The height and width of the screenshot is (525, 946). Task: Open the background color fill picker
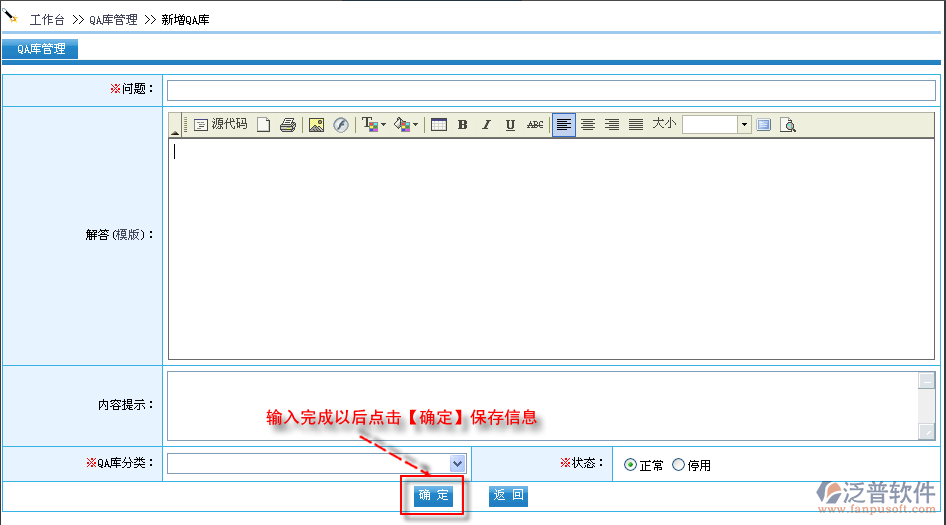(405, 124)
